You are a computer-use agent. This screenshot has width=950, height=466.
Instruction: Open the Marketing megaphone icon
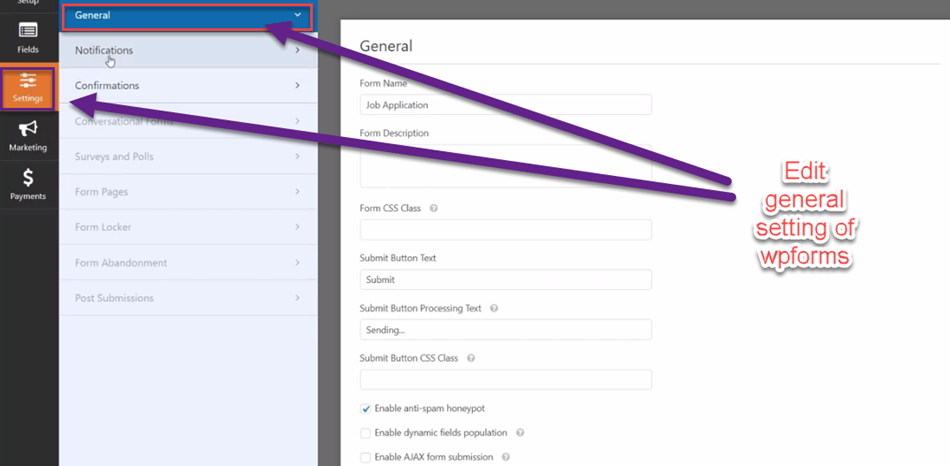coord(28,128)
